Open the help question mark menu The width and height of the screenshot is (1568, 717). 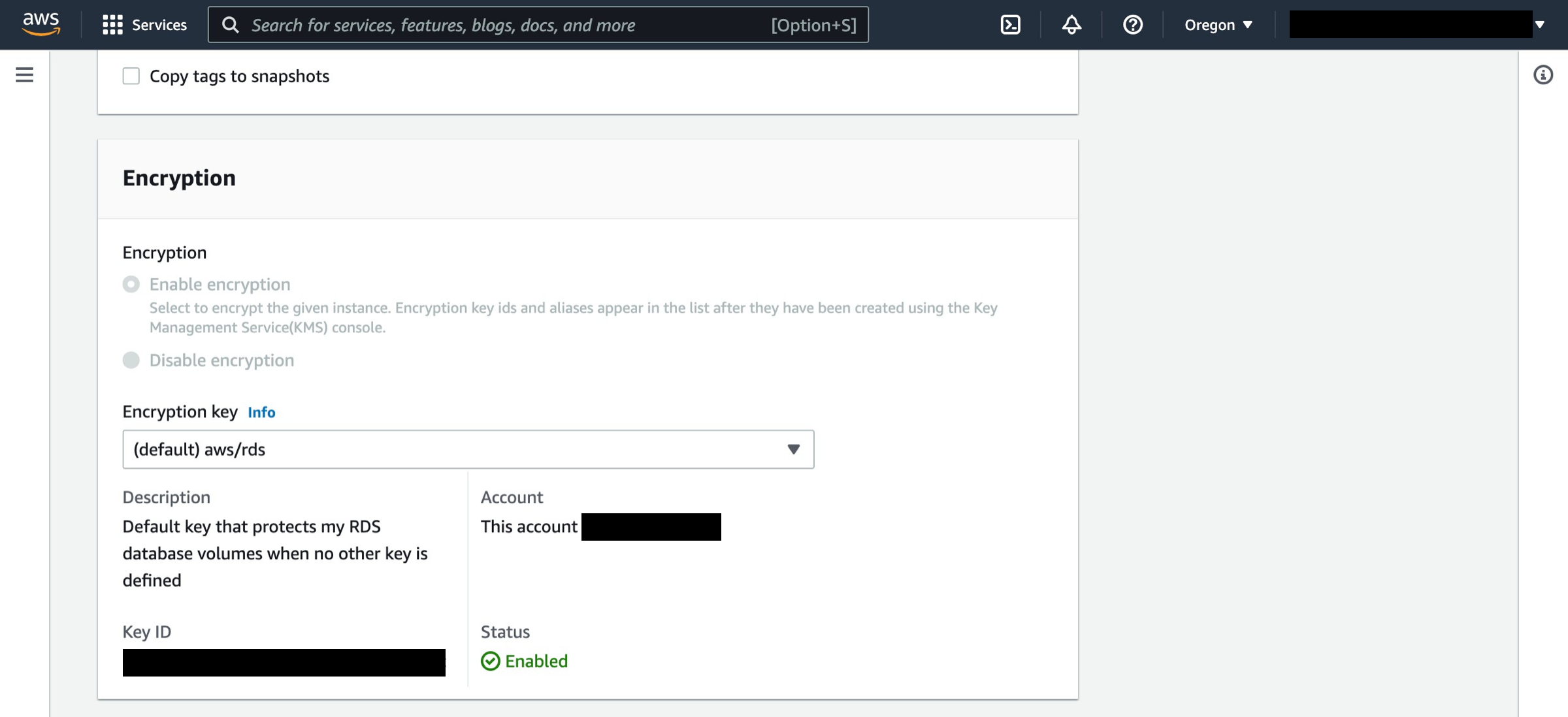coord(1132,25)
